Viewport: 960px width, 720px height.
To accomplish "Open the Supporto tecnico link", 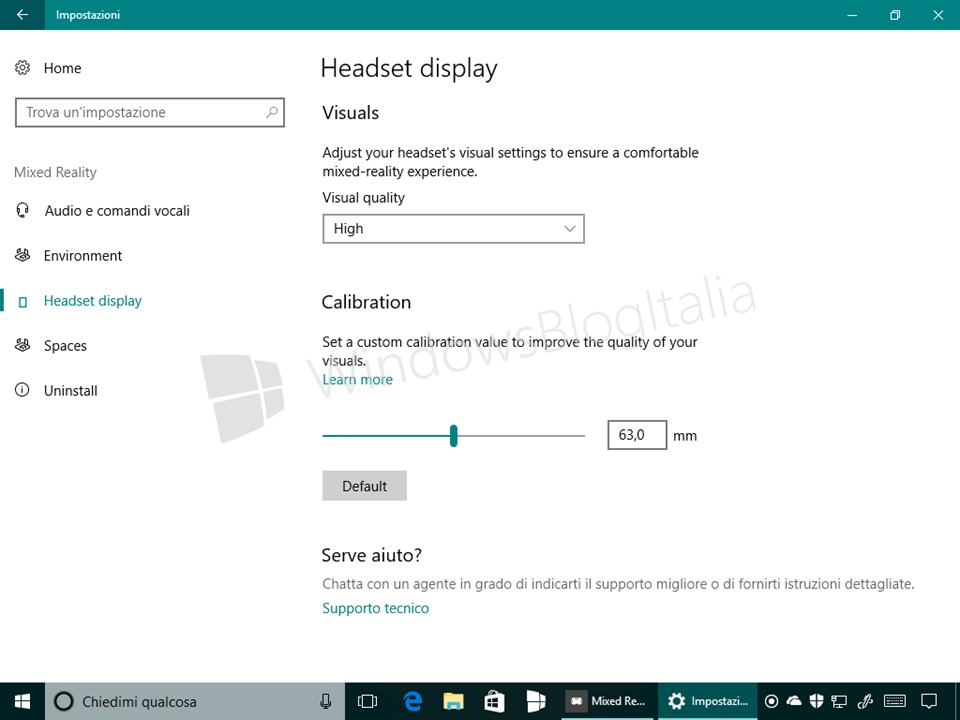I will click(375, 608).
